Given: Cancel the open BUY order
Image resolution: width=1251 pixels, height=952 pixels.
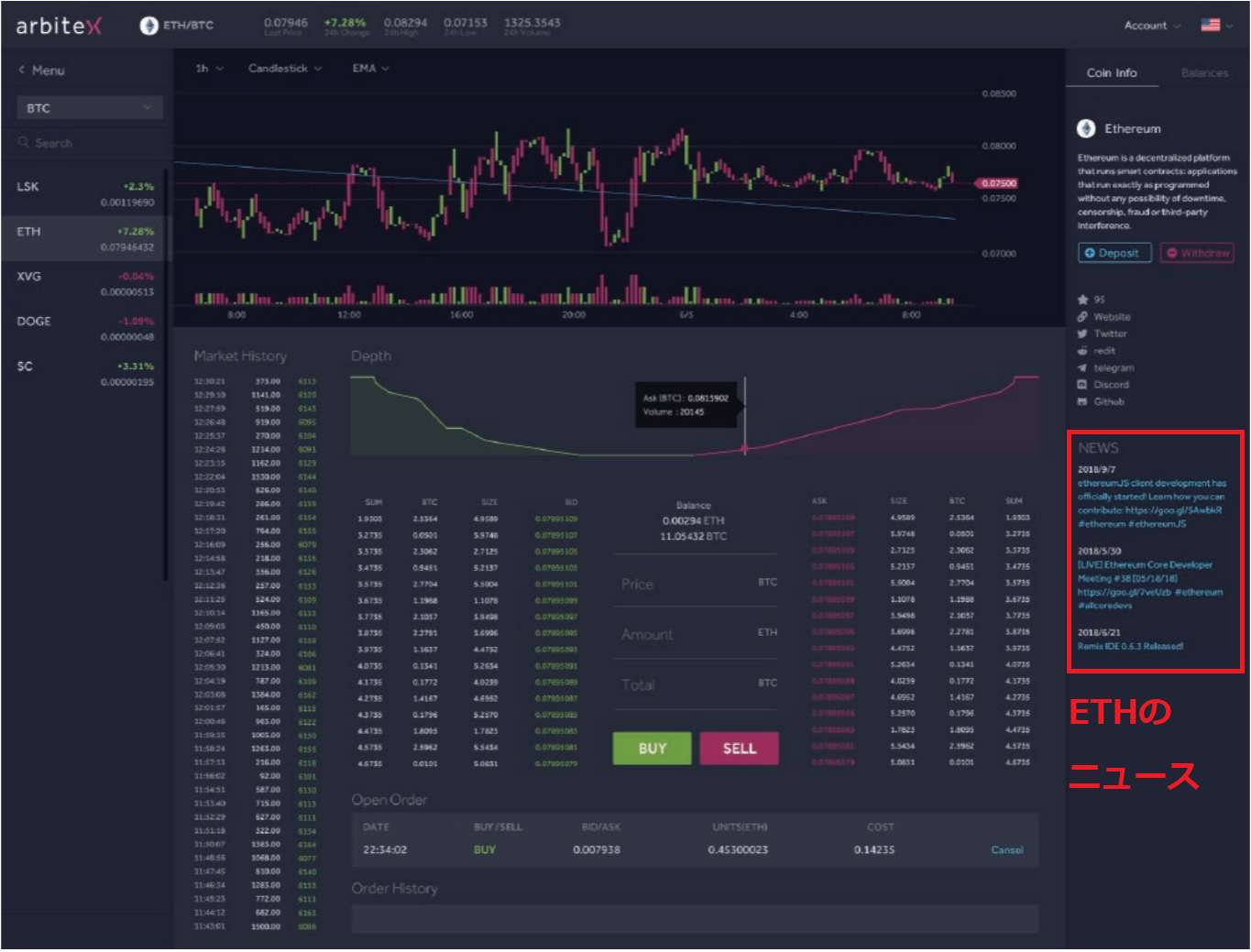Looking at the screenshot, I should pos(1006,849).
